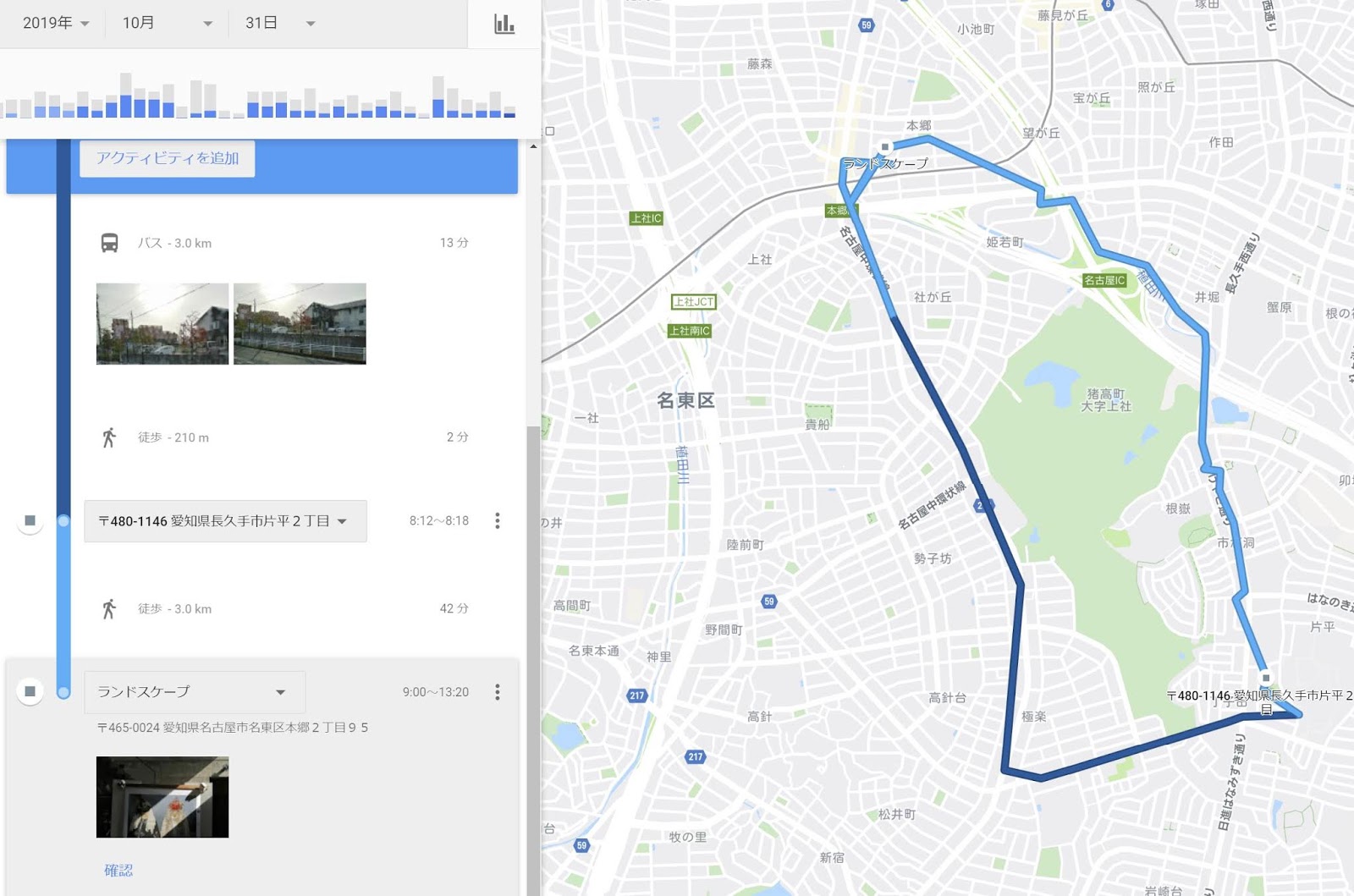Click stop marker beside ランドスケープ entry

30,691
